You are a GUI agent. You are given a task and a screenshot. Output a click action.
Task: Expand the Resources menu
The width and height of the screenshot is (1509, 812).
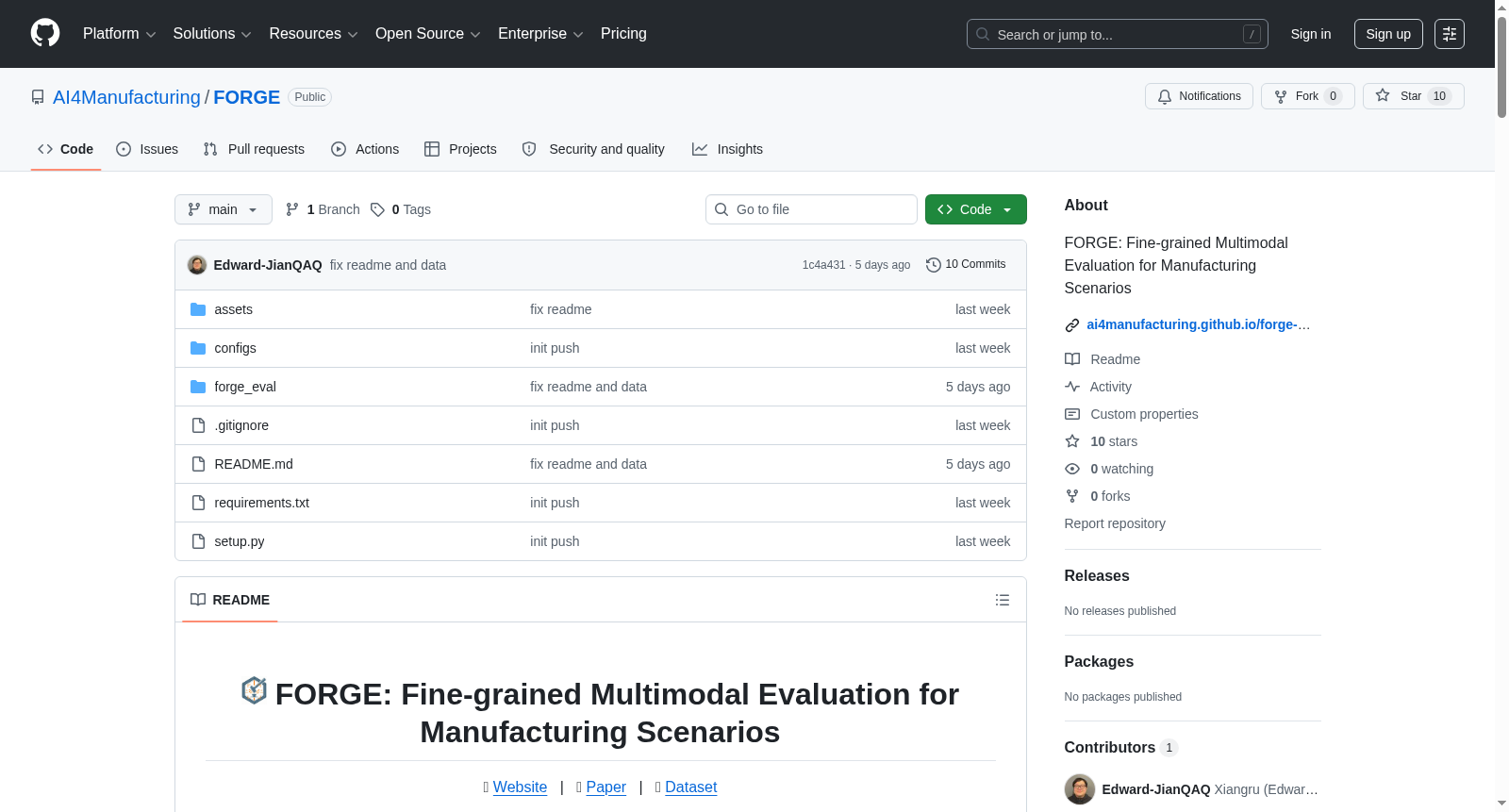[313, 34]
